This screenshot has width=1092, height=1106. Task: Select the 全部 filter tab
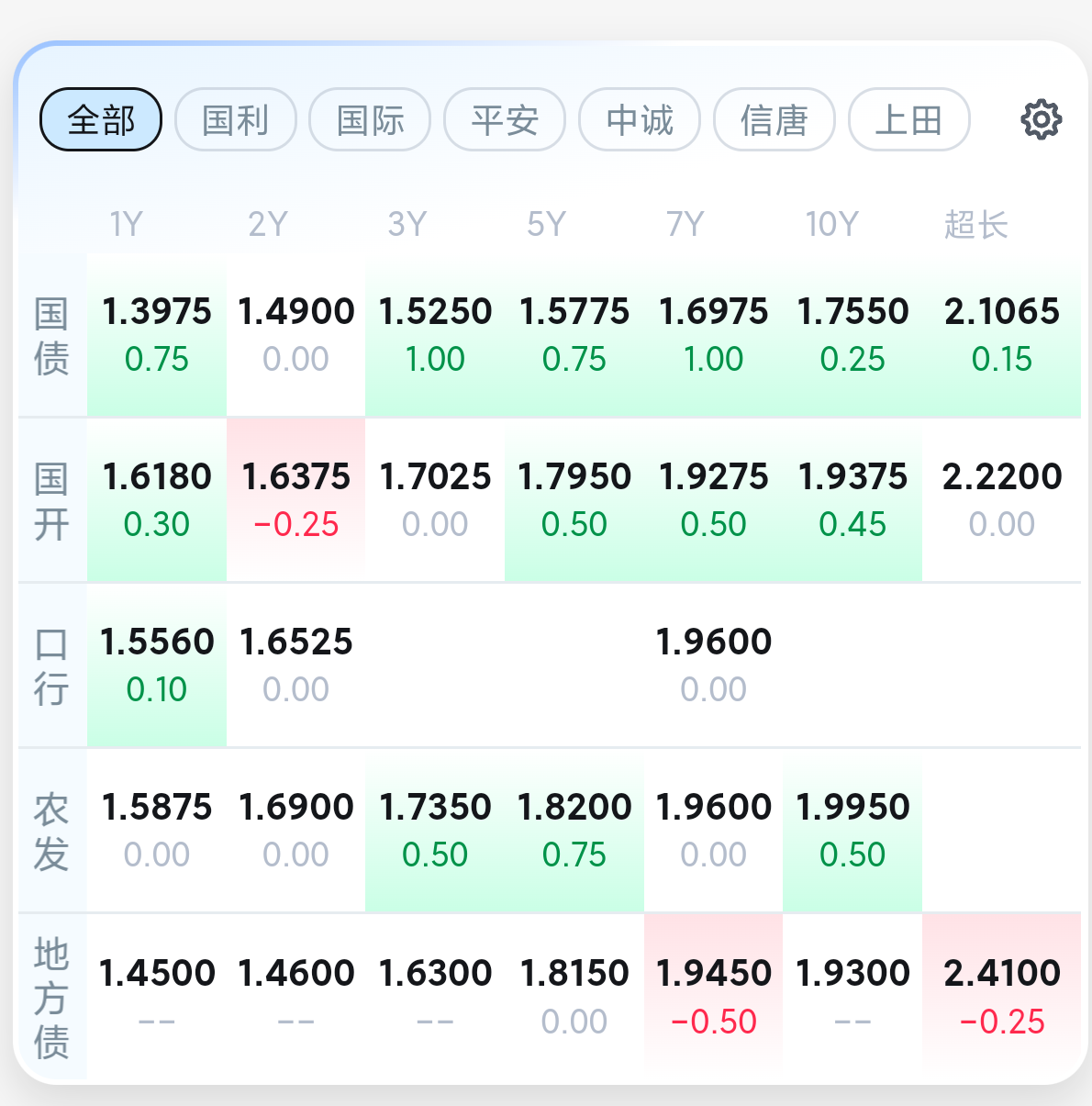coord(101,119)
